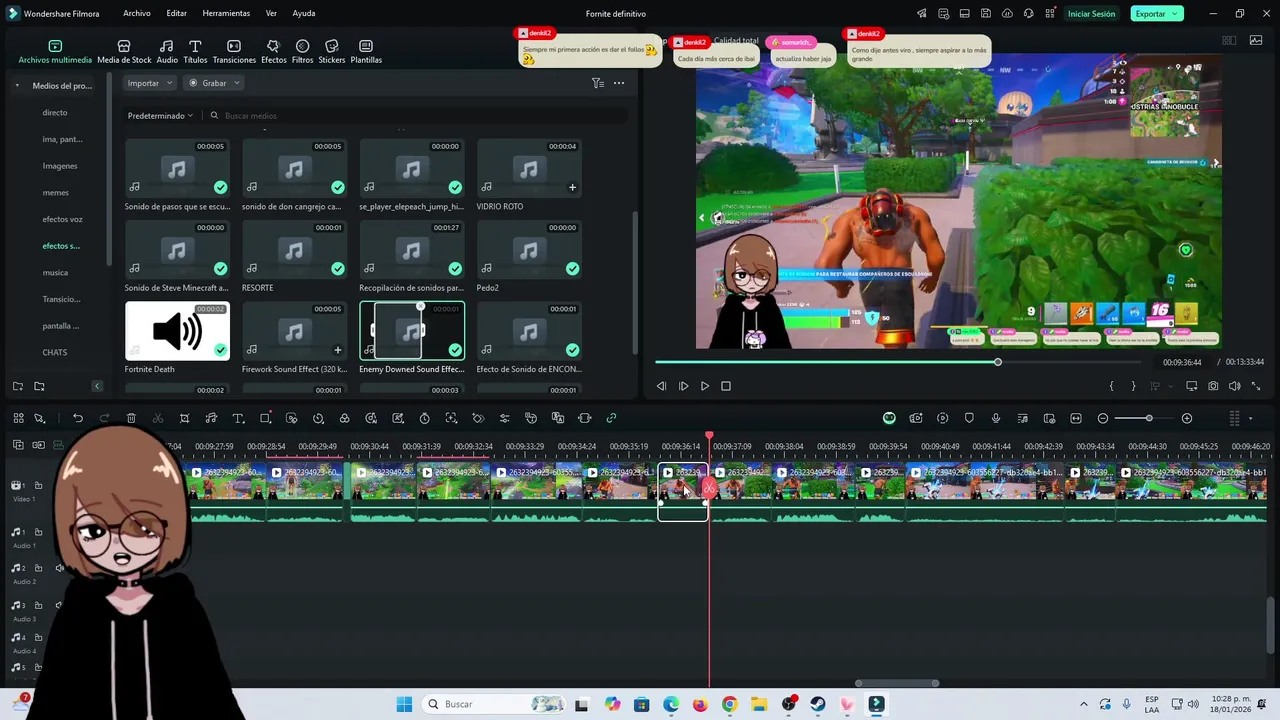The image size is (1280, 720).
Task: Expand the Importar dropdown
Action: [149, 83]
